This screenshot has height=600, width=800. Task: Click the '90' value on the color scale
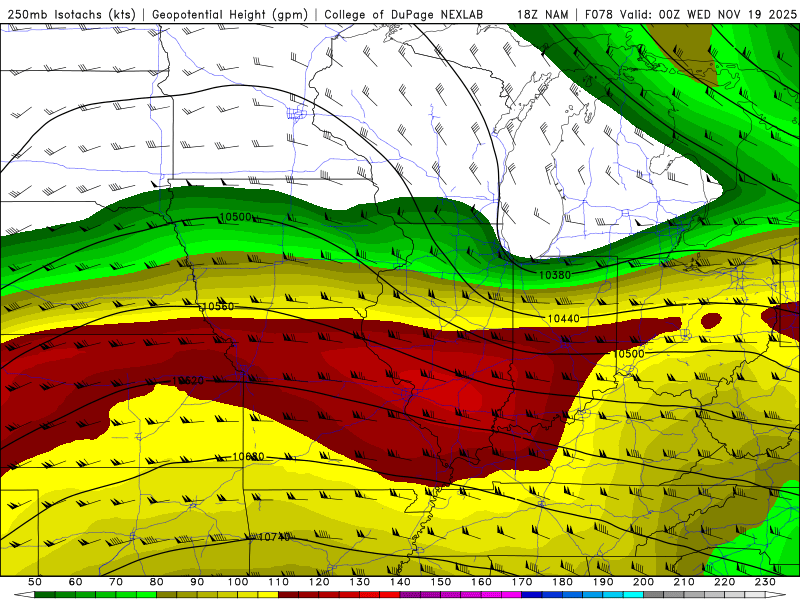[x=197, y=582]
